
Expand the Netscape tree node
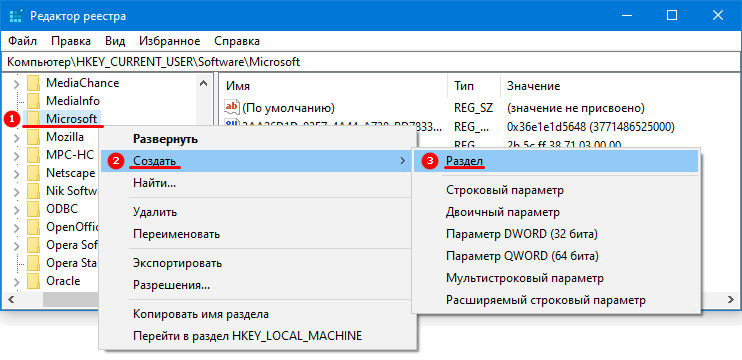tap(17, 174)
